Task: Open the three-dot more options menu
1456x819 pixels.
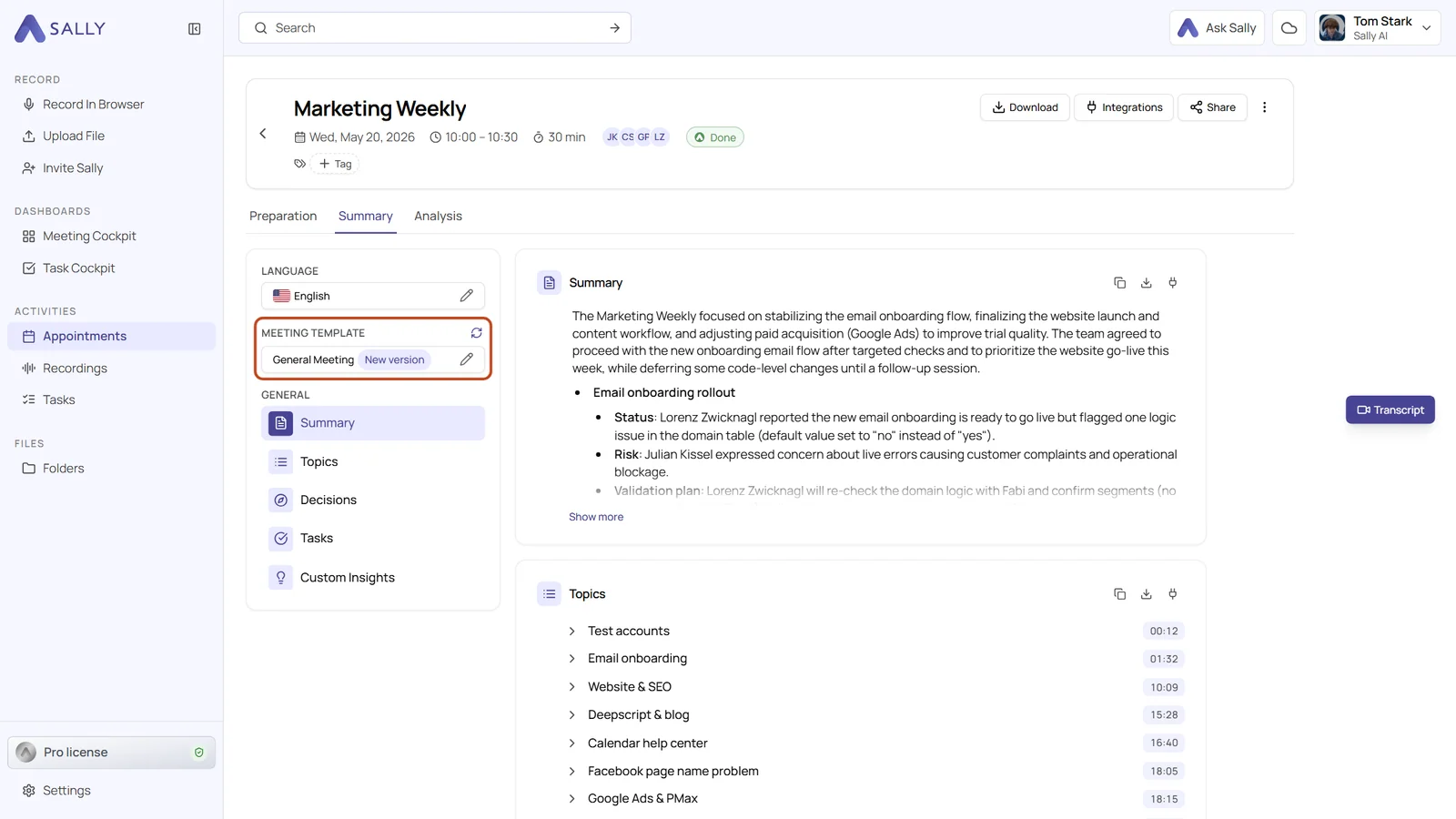Action: (1264, 107)
